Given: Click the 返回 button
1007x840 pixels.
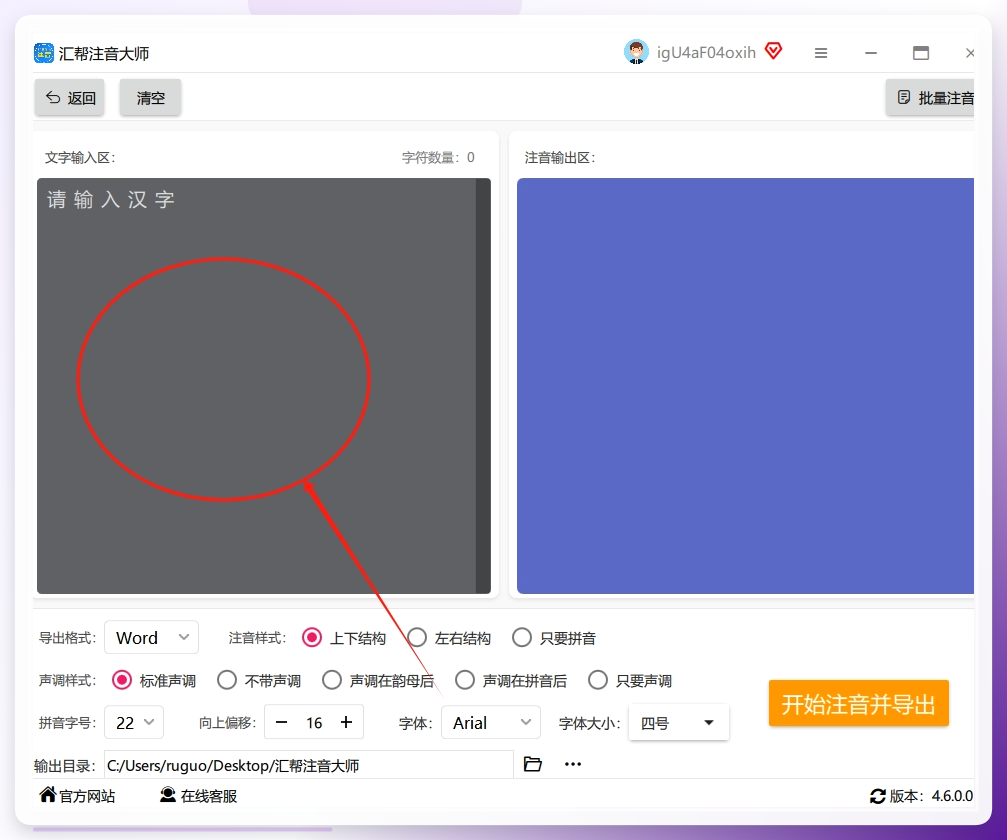Looking at the screenshot, I should (x=70, y=98).
